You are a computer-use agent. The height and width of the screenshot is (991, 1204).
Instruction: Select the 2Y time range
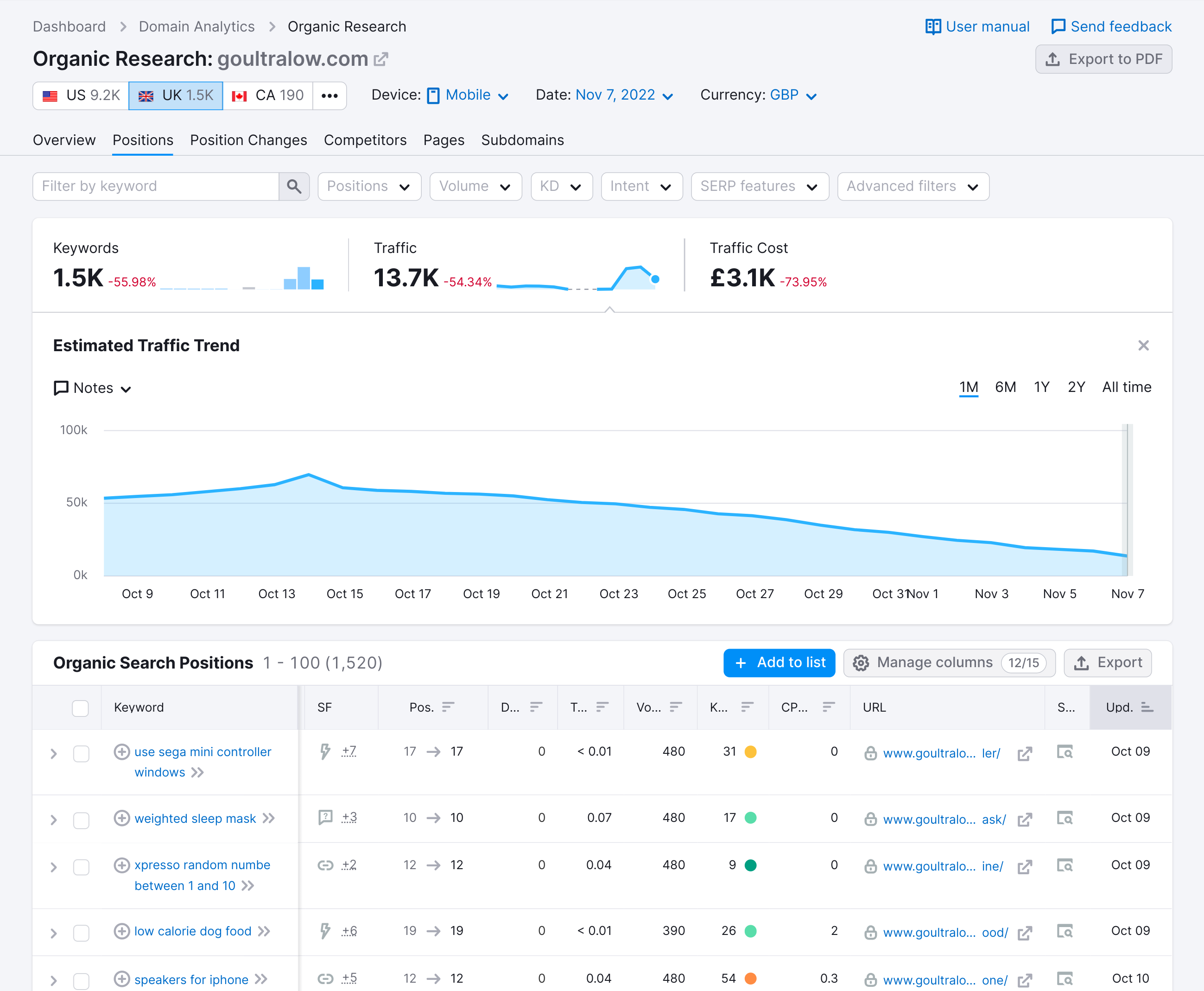[x=1076, y=388]
